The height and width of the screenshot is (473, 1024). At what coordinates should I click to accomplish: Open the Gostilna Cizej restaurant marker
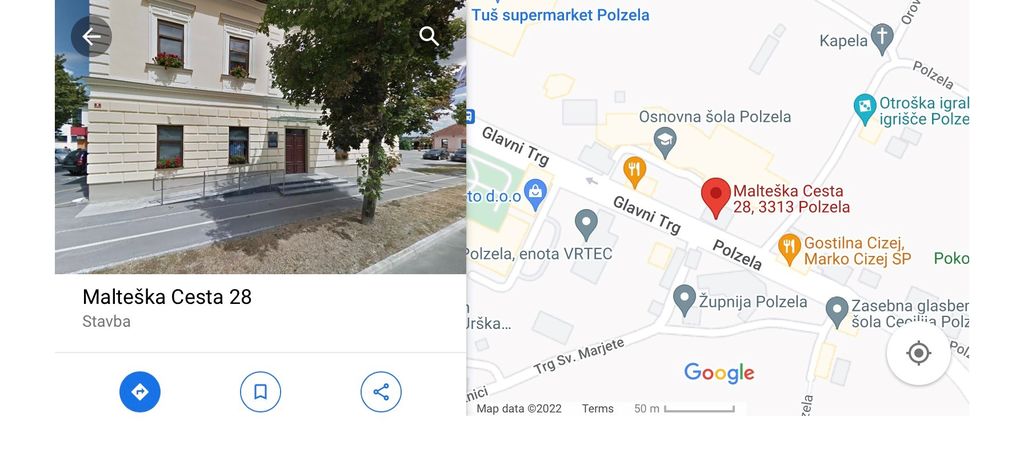point(790,250)
